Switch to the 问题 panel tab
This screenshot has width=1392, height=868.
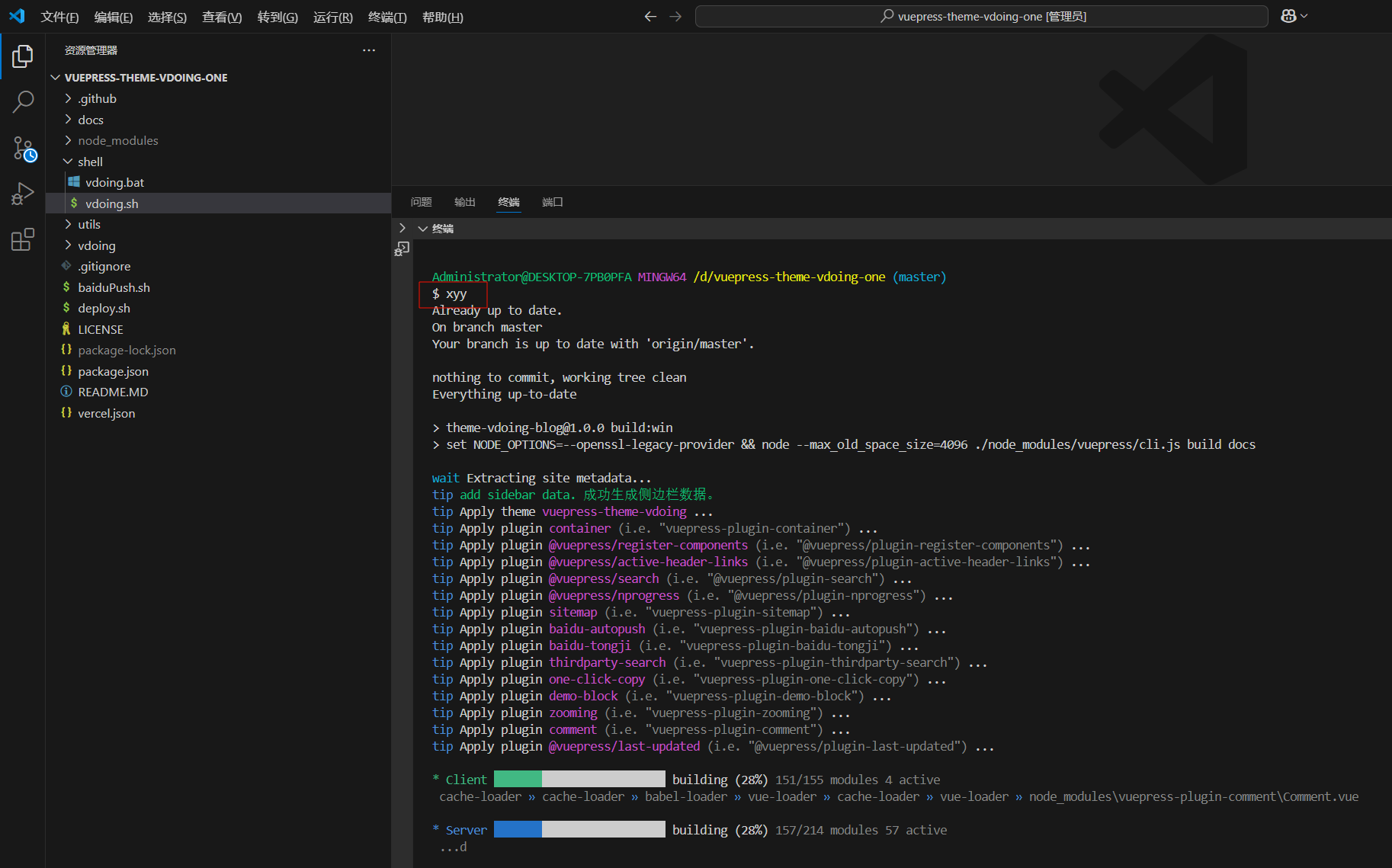[x=422, y=202]
